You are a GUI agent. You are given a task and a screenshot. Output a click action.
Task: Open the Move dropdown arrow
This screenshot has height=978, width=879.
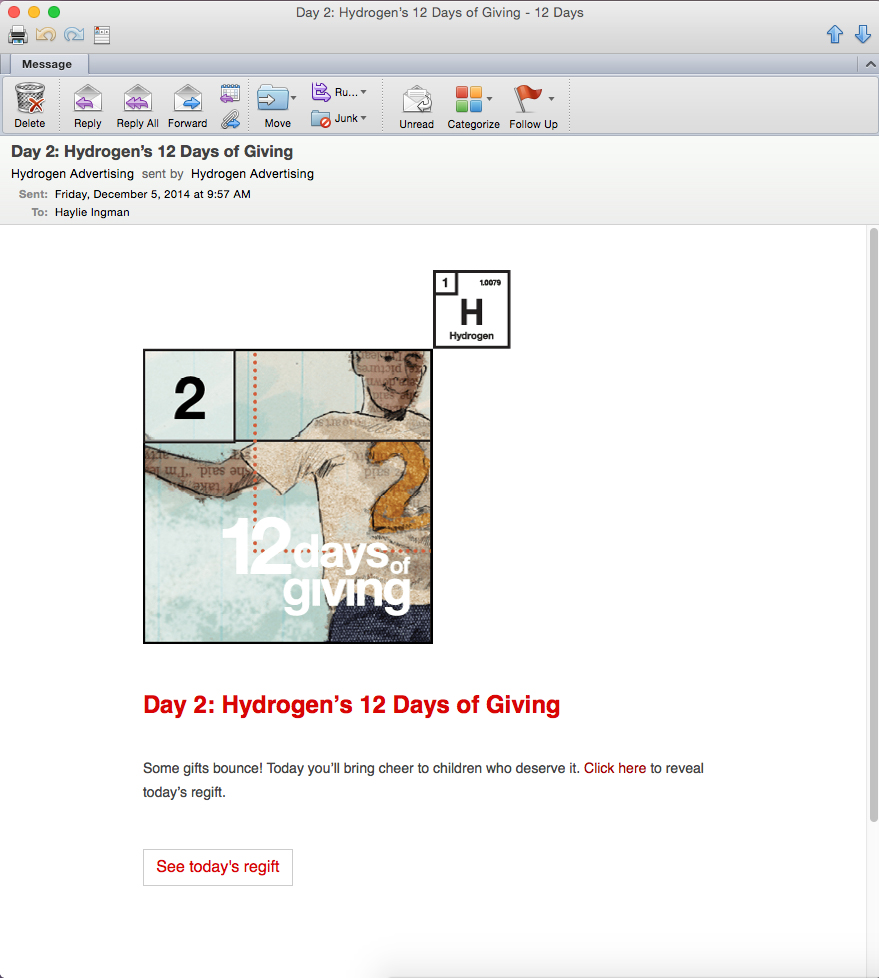click(x=294, y=98)
